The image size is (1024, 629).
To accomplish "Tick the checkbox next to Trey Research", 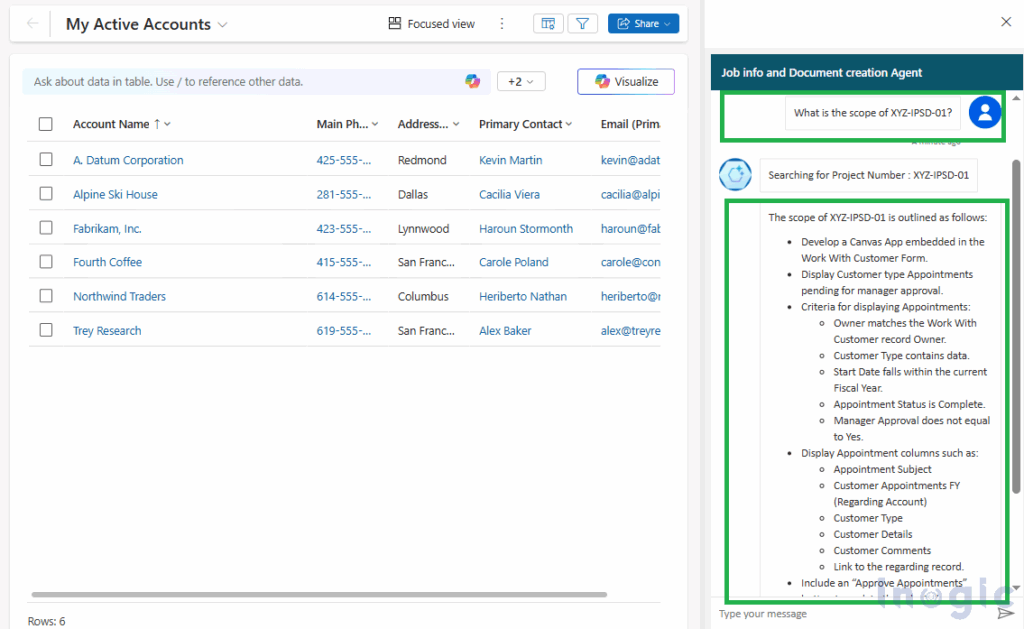I will (45, 330).
